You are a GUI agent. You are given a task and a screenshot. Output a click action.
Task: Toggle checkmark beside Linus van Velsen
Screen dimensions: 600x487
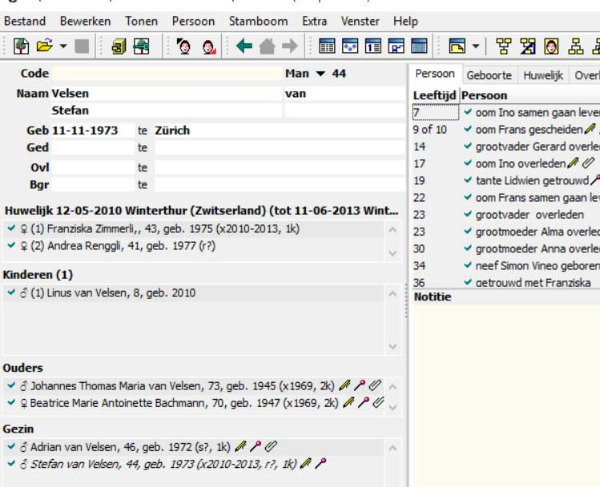pos(10,293)
